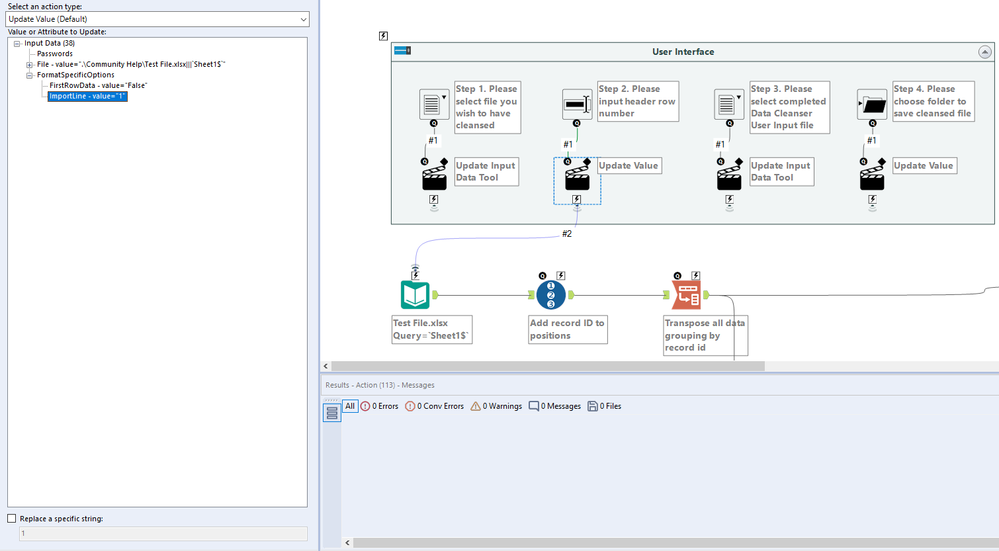Screen dimensions: 999x551
Task: Click the Step 4 choose folder annotation
Action: 933,101
